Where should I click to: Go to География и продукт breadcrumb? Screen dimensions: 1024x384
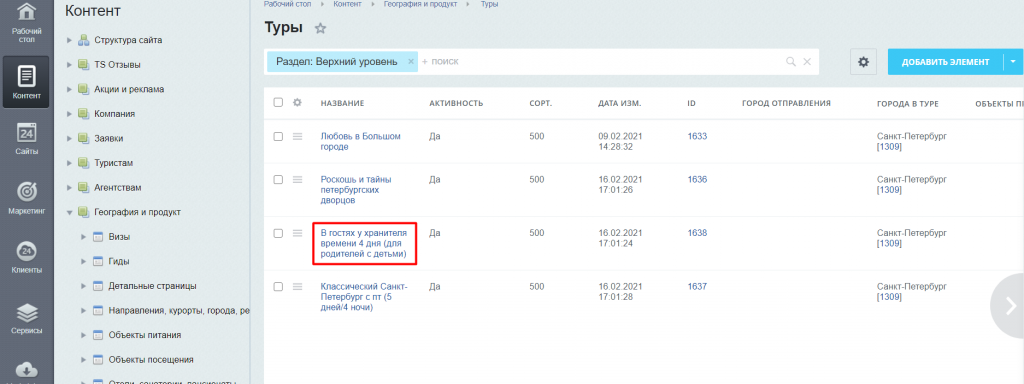click(x=421, y=4)
